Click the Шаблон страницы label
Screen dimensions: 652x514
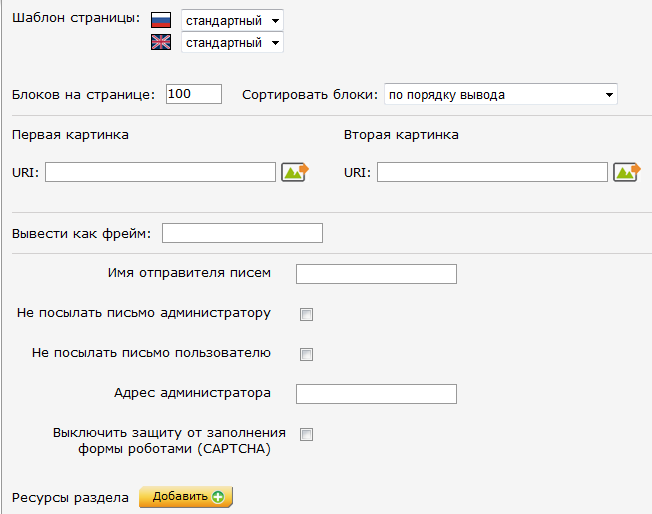click(76, 18)
